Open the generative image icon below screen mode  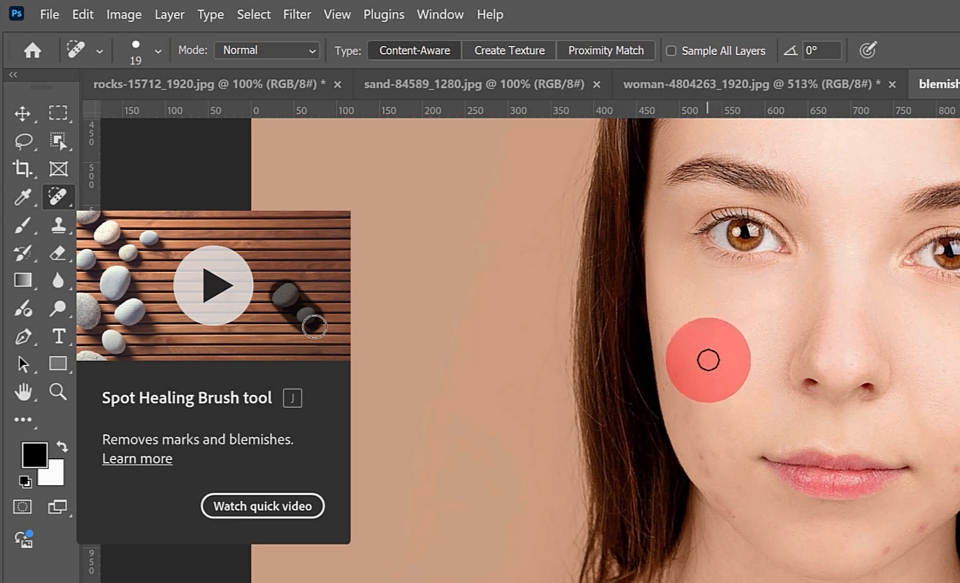[x=24, y=539]
